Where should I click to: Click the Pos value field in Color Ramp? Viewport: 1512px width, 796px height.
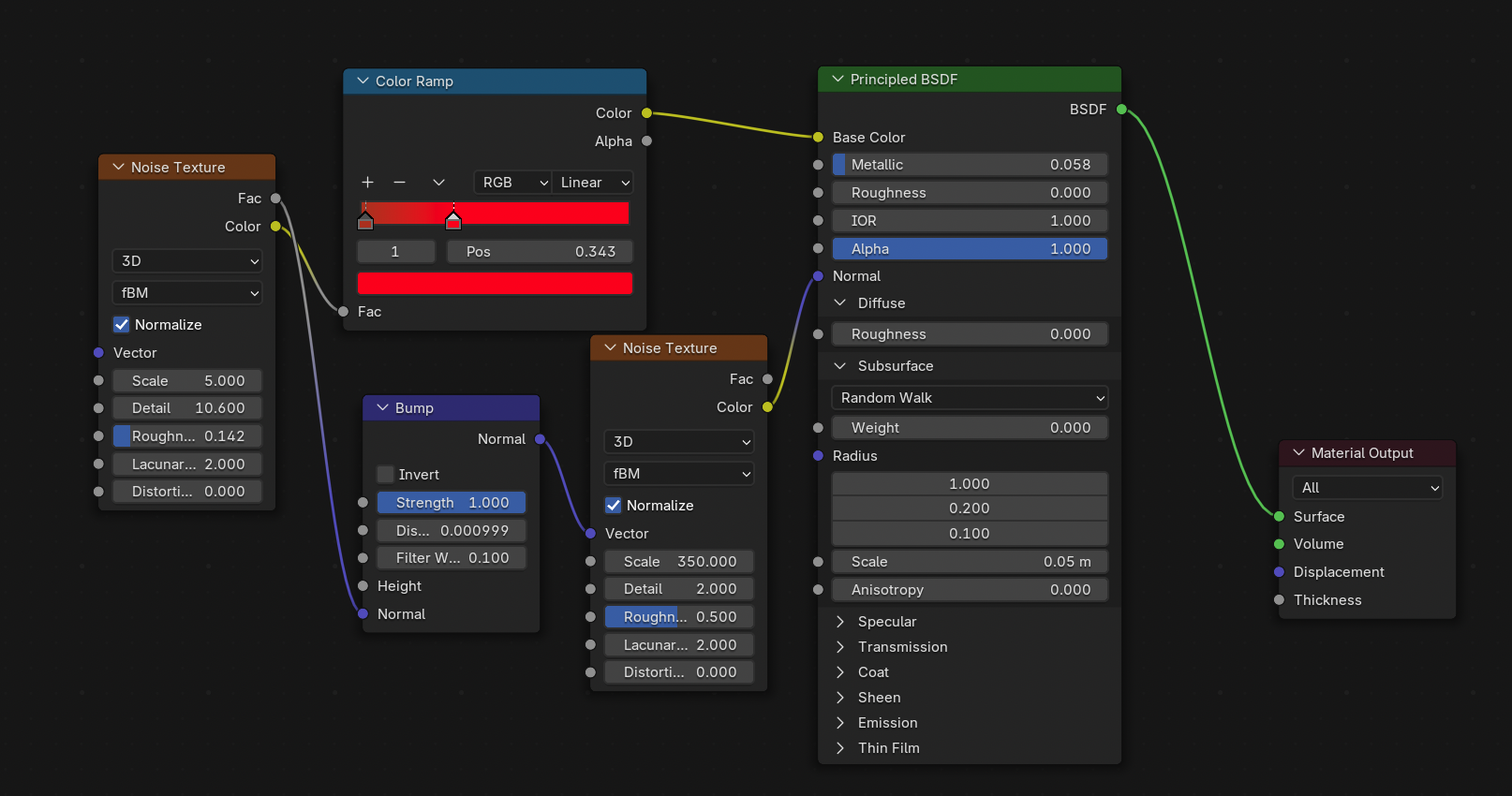click(540, 252)
